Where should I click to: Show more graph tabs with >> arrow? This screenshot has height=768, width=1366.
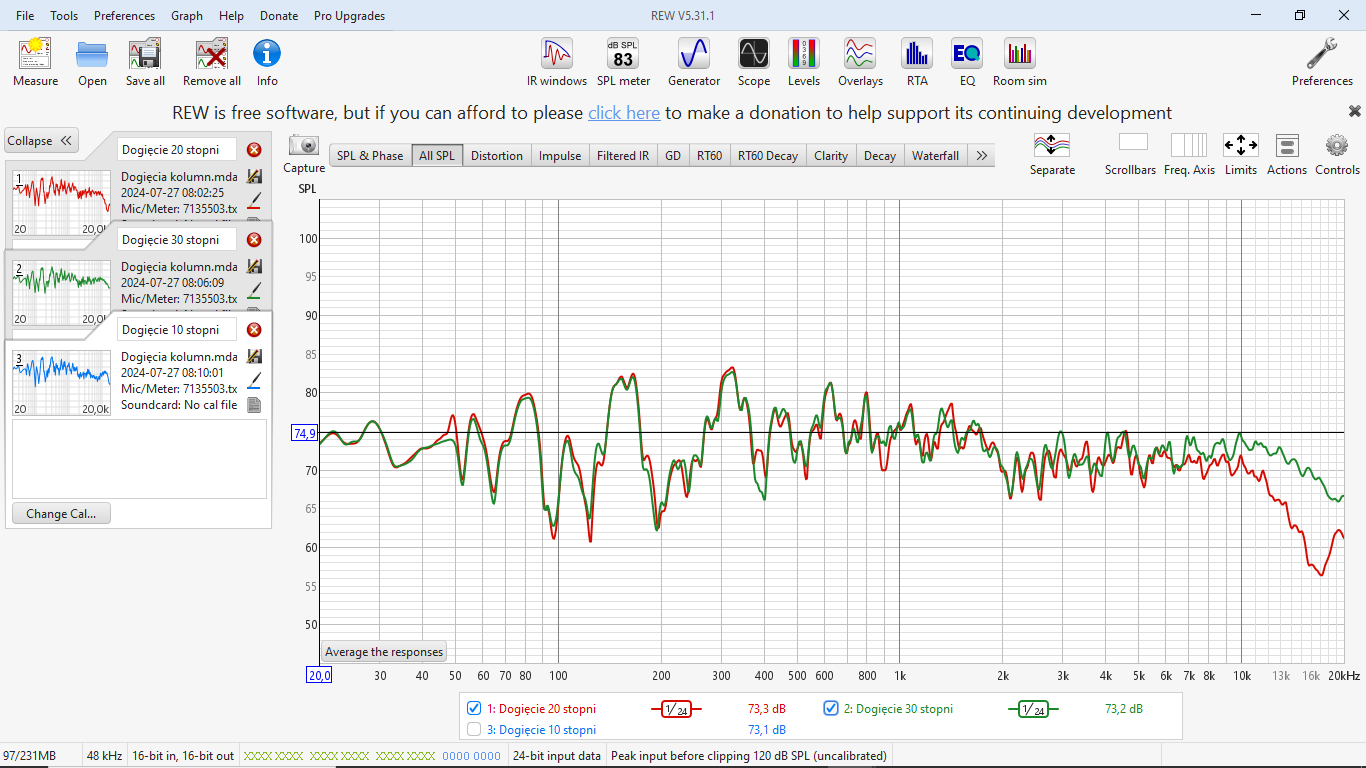pyautogui.click(x=981, y=155)
